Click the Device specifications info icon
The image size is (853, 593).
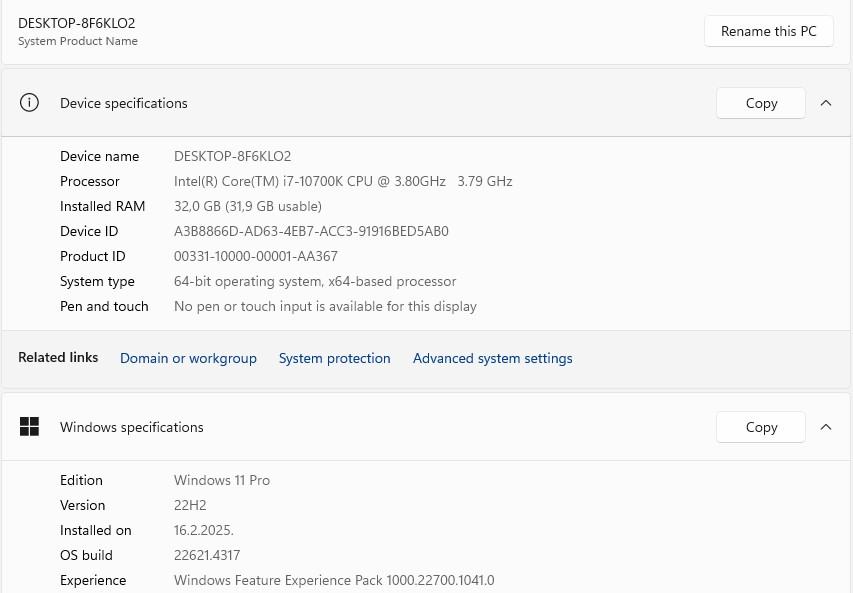[30, 103]
